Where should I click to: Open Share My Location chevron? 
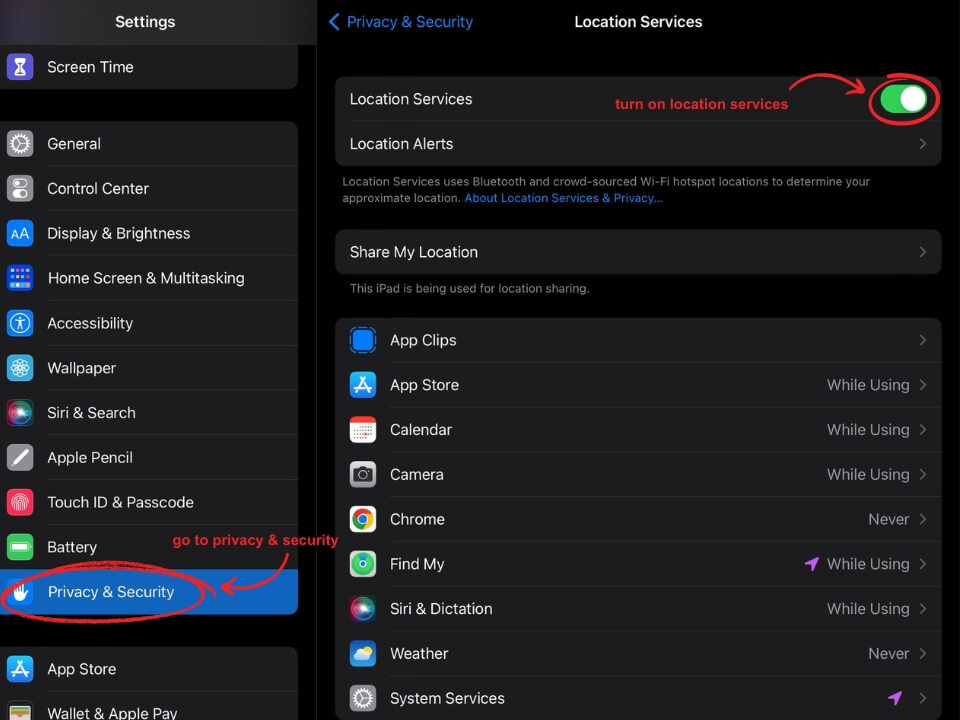923,252
